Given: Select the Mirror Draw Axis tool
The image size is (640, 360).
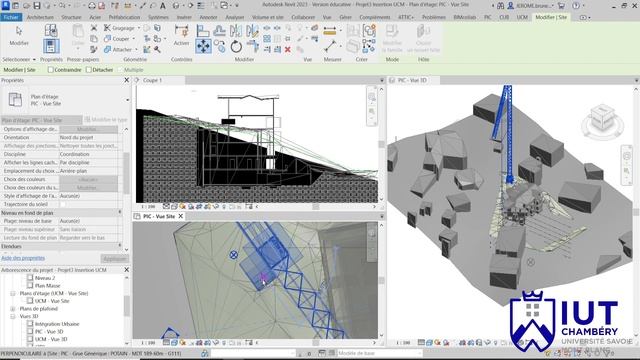Looking at the screenshot, I should pyautogui.click(x=252, y=31).
